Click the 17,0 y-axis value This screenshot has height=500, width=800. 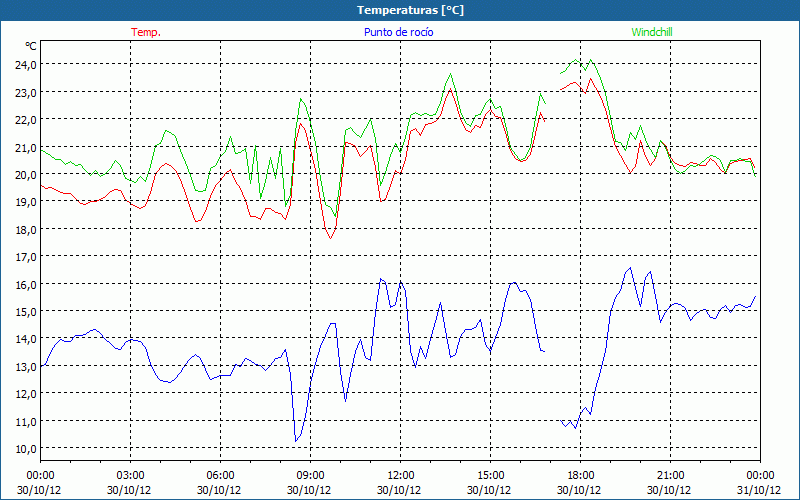pyautogui.click(x=27, y=257)
